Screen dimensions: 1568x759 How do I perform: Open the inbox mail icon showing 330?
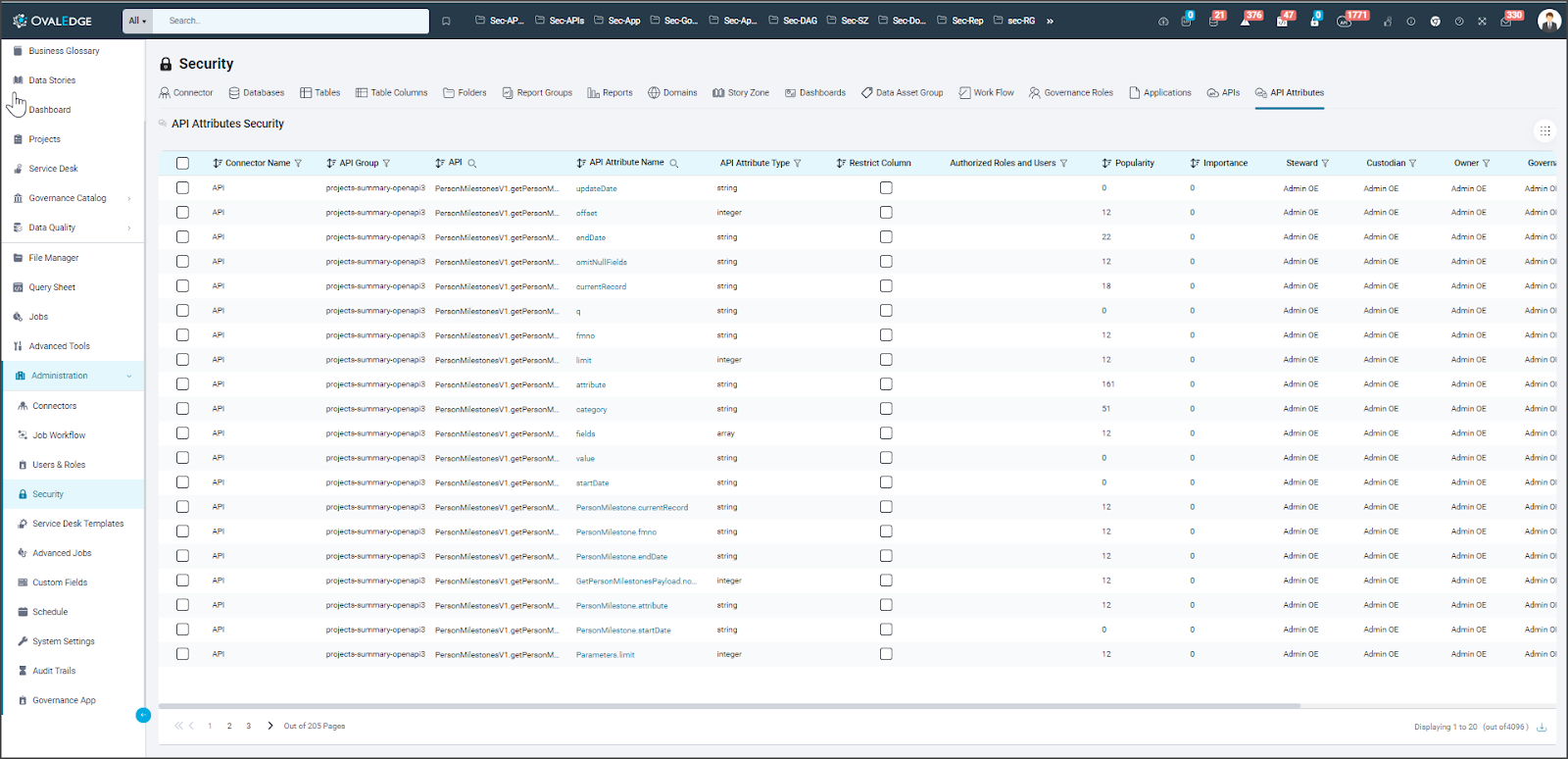click(1507, 20)
